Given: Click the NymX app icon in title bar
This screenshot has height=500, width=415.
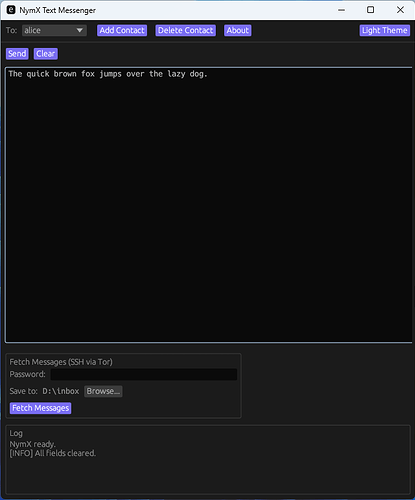Looking at the screenshot, I should pos(11,10).
